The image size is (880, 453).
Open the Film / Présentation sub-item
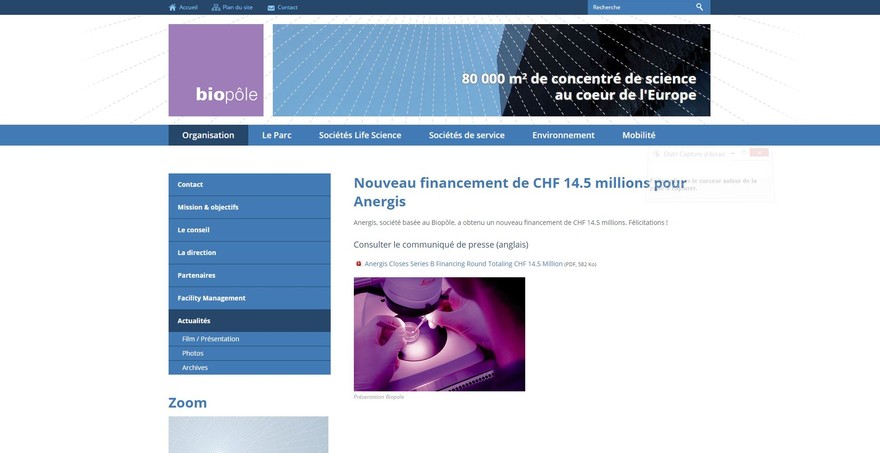pos(250,339)
